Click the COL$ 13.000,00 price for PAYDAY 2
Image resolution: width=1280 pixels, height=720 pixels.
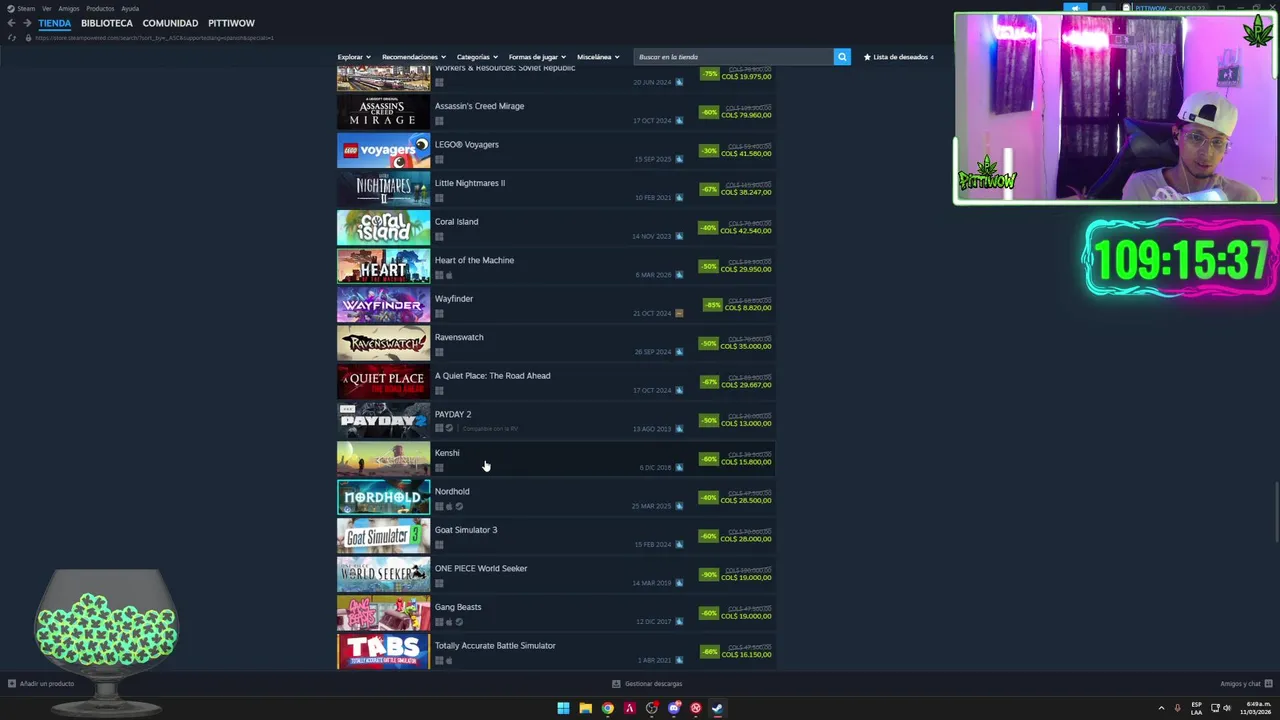click(747, 423)
